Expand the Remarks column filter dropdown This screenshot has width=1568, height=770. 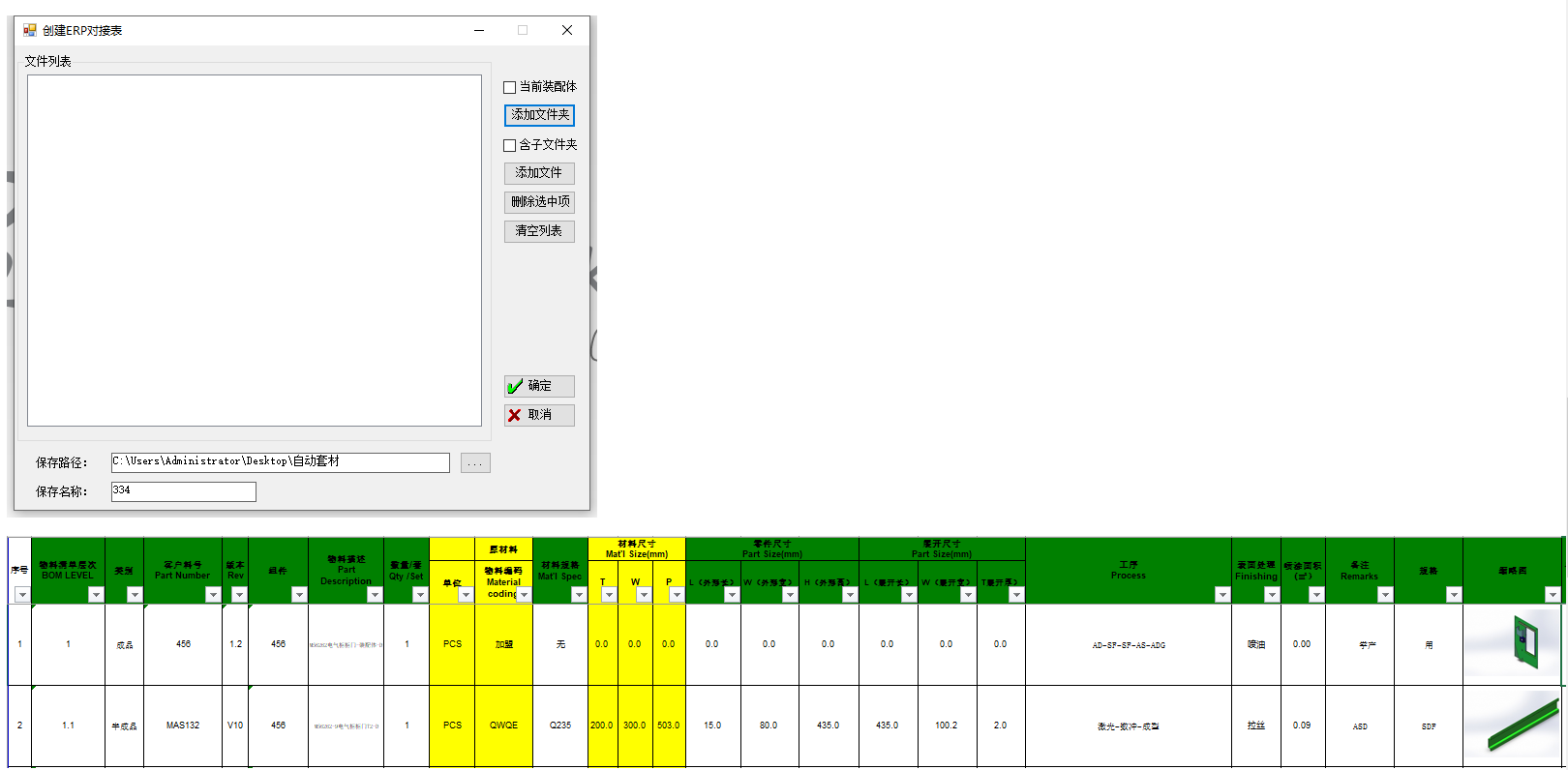click(x=1385, y=595)
